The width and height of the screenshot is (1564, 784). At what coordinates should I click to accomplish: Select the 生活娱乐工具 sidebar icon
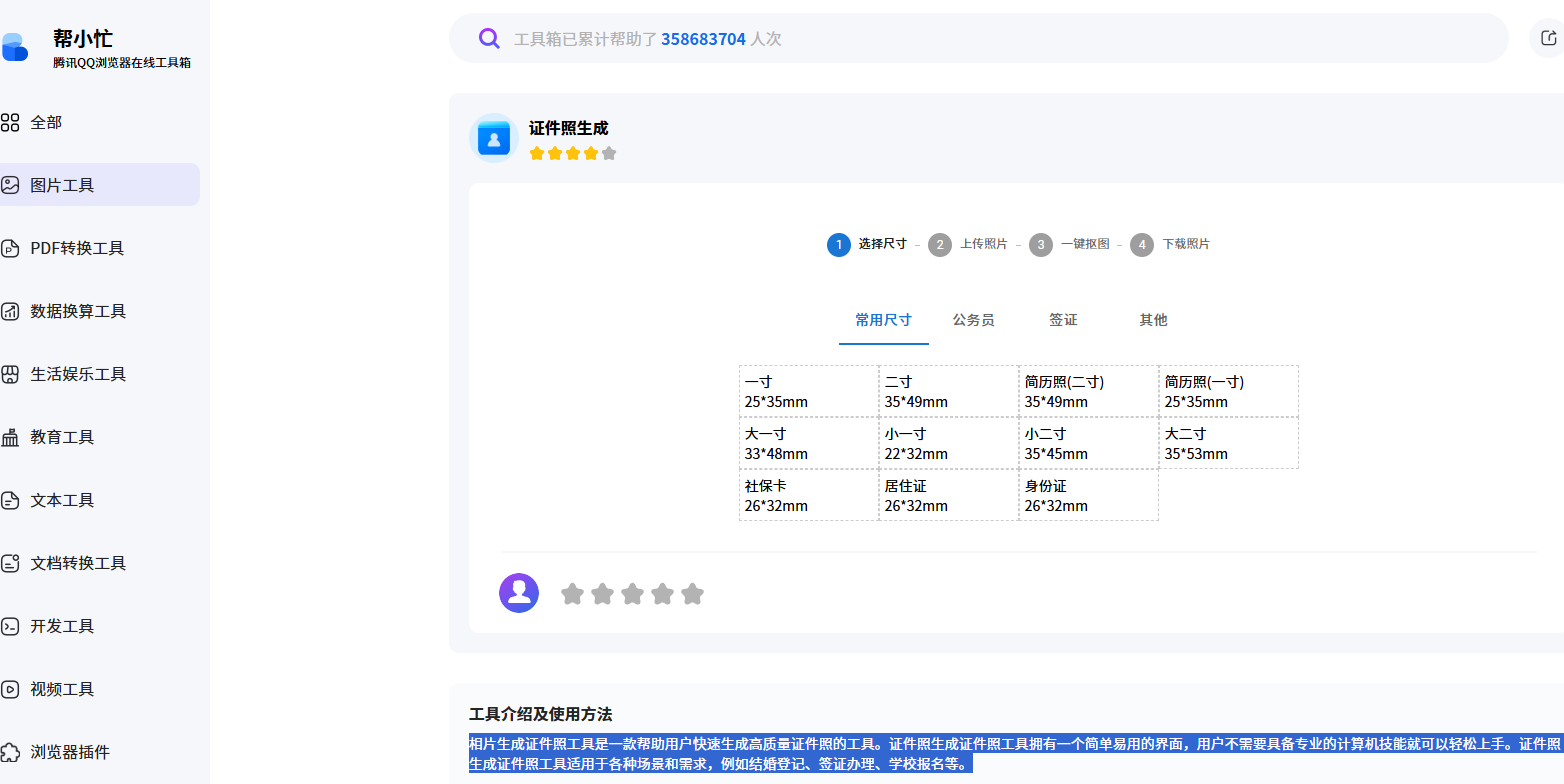point(11,374)
